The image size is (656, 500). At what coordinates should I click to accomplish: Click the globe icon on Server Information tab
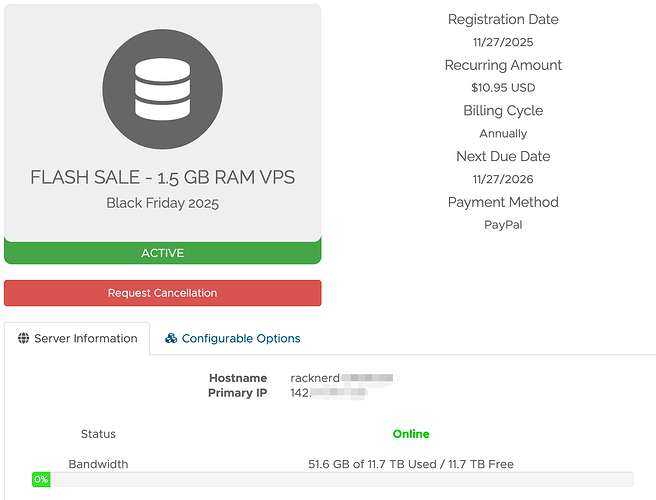23,338
